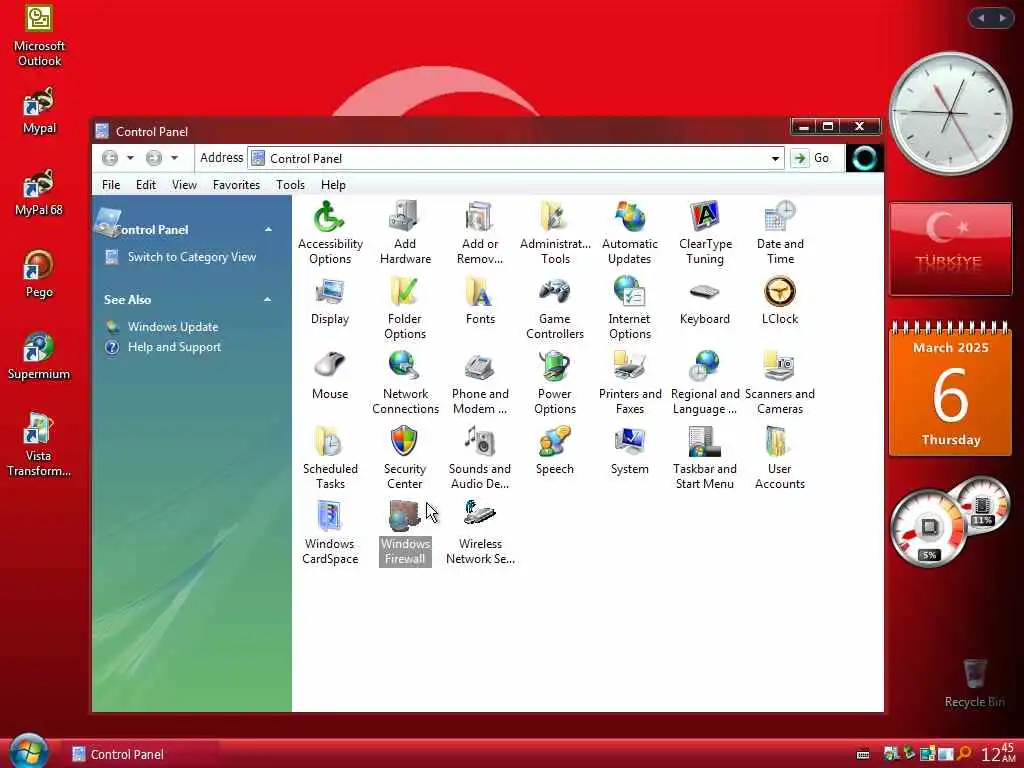Click the Go button beside address bar
1024x768 pixels.
coord(810,158)
